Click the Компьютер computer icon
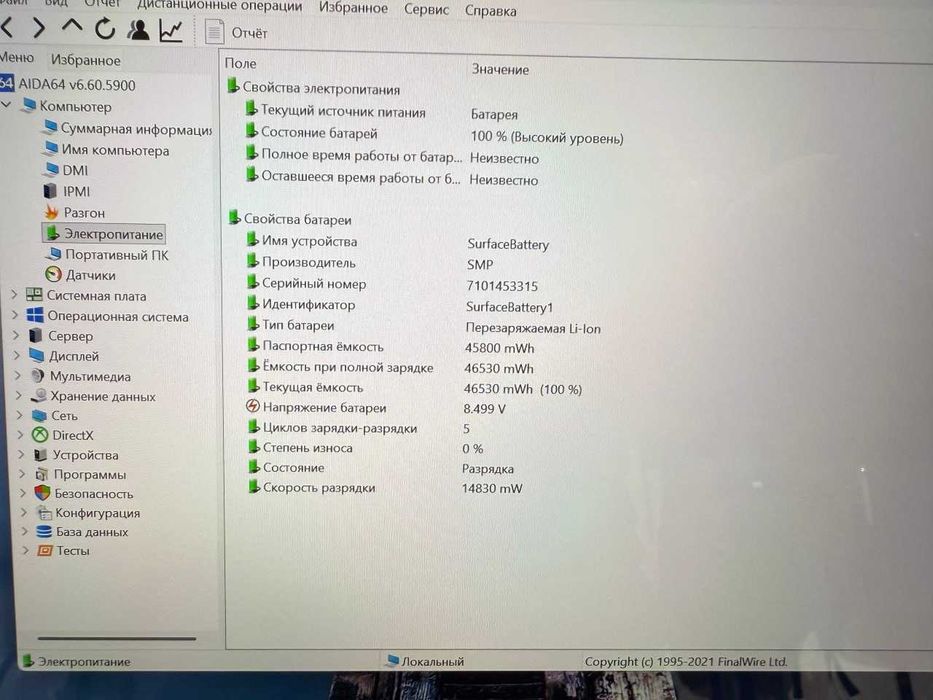933x700 pixels. pyautogui.click(x=29, y=105)
